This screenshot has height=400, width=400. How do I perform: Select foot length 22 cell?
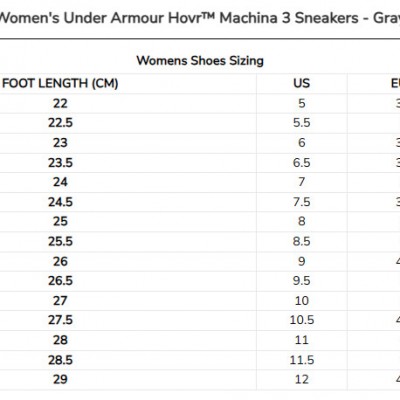click(x=60, y=103)
